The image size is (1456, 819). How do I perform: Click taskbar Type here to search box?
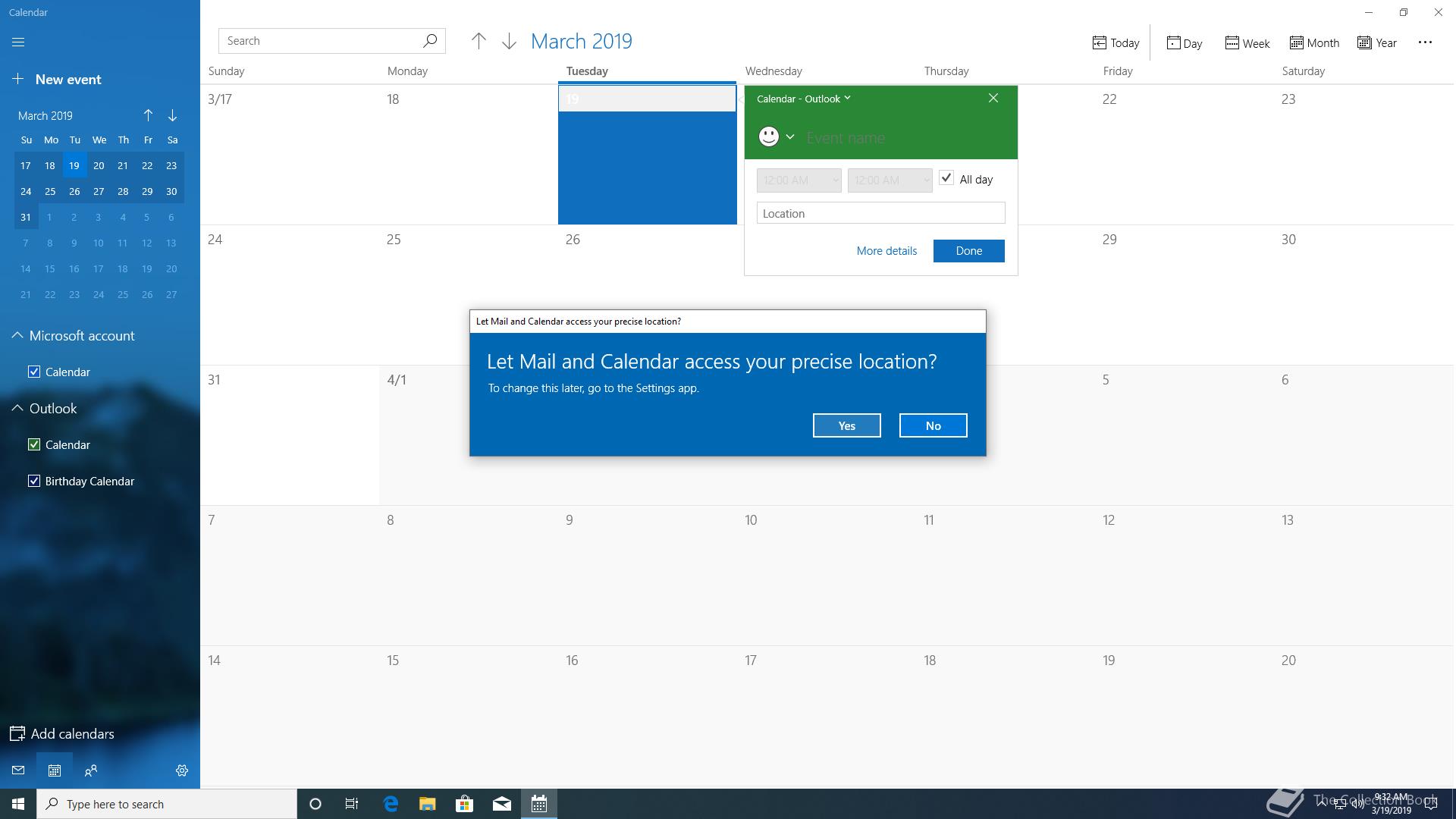pos(167,804)
